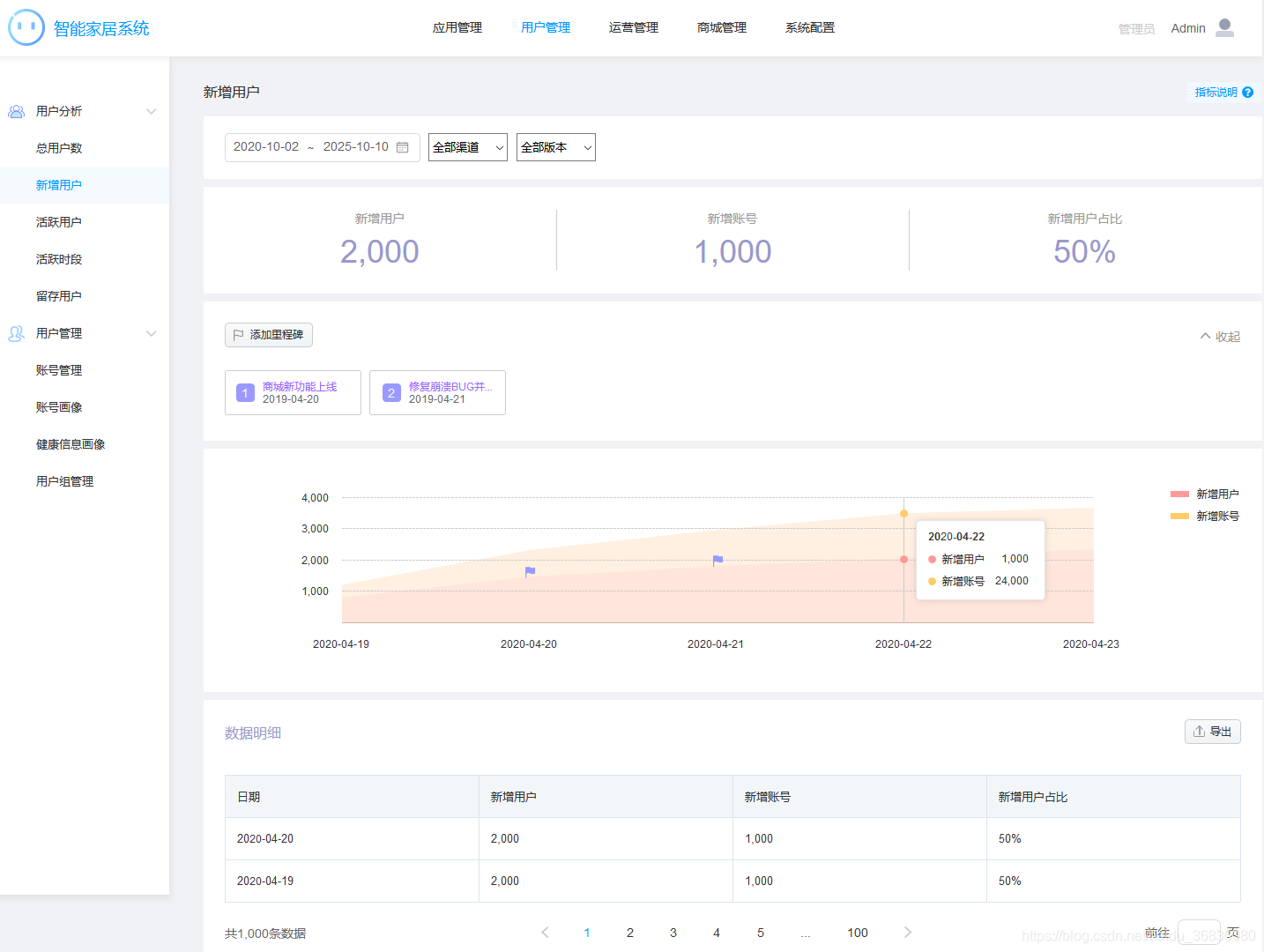The height and width of the screenshot is (952, 1264).
Task: Click red data point on chart at 2020-04-22
Action: (903, 560)
